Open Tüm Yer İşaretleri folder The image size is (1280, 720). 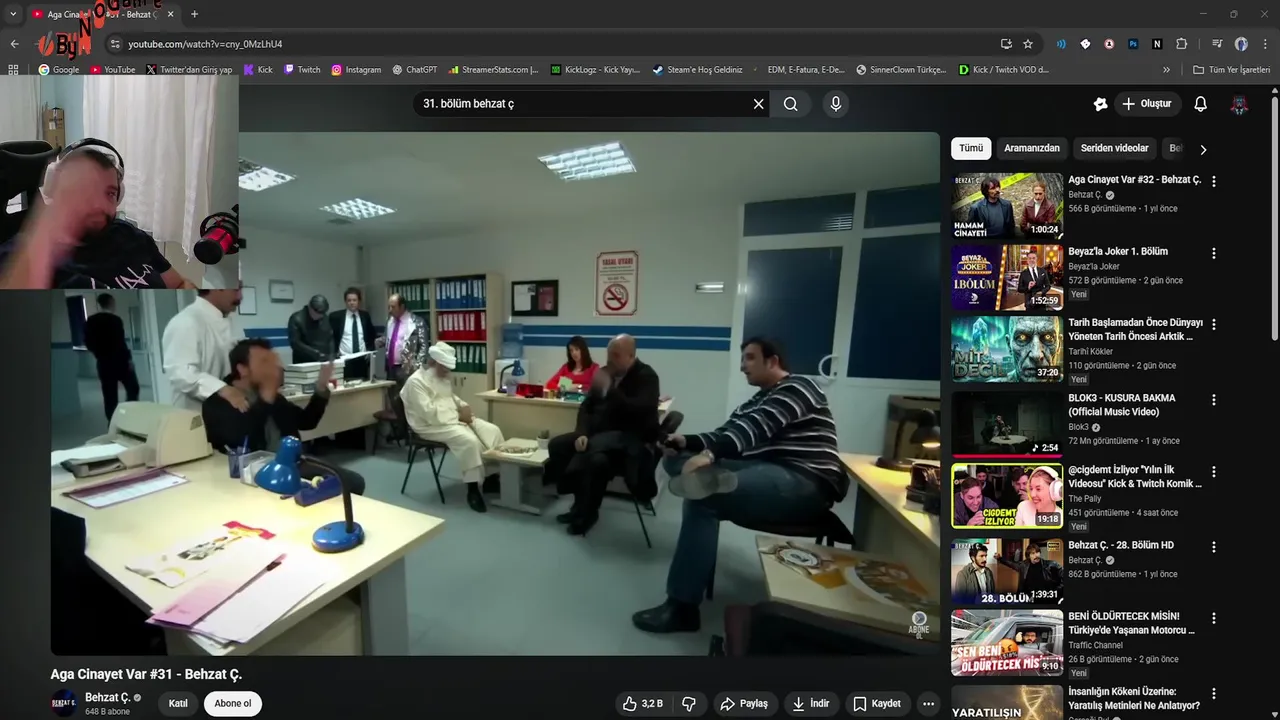[1232, 70]
